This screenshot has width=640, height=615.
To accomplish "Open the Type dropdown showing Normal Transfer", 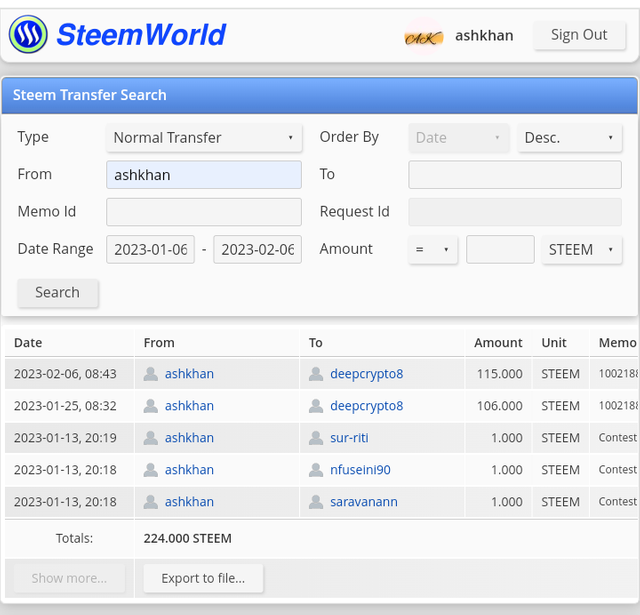I will pyautogui.click(x=204, y=138).
